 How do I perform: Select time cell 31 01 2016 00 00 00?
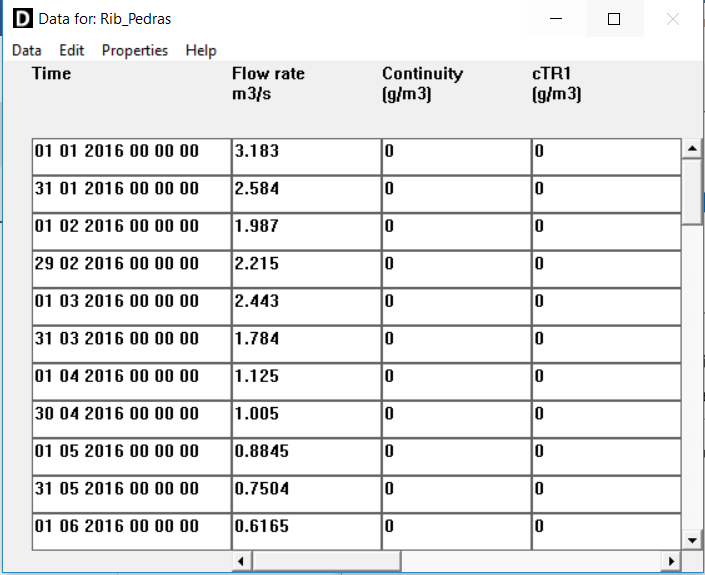[x=131, y=189]
